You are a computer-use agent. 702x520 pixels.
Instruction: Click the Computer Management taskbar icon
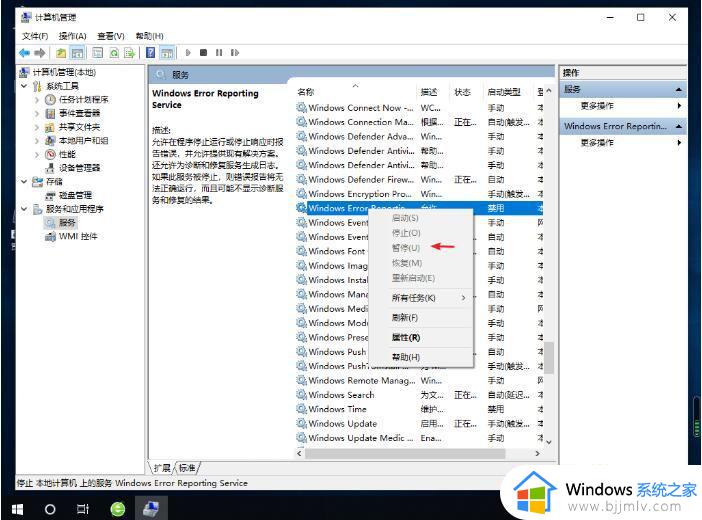(x=151, y=509)
